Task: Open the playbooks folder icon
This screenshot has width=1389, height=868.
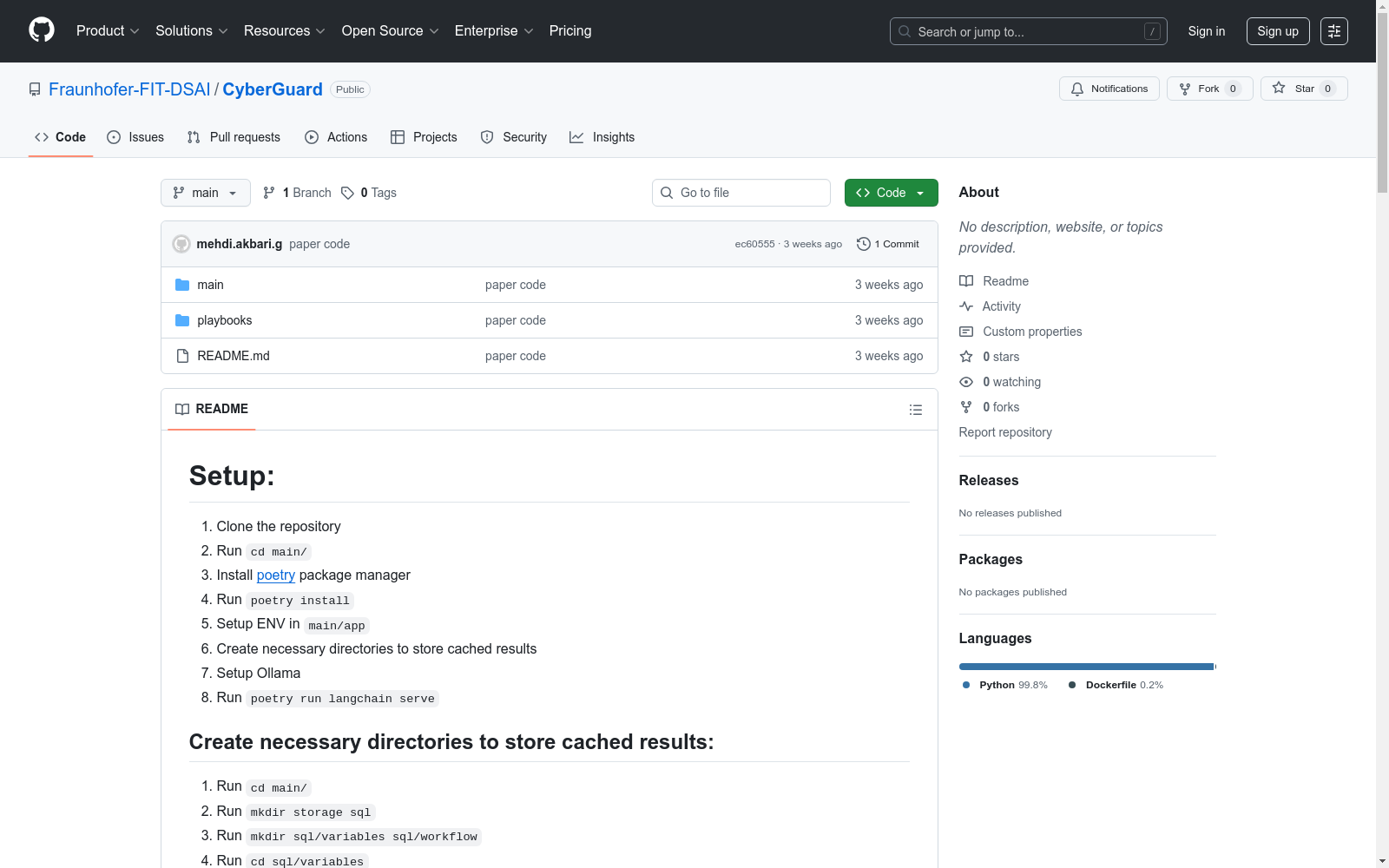Action: tap(182, 320)
